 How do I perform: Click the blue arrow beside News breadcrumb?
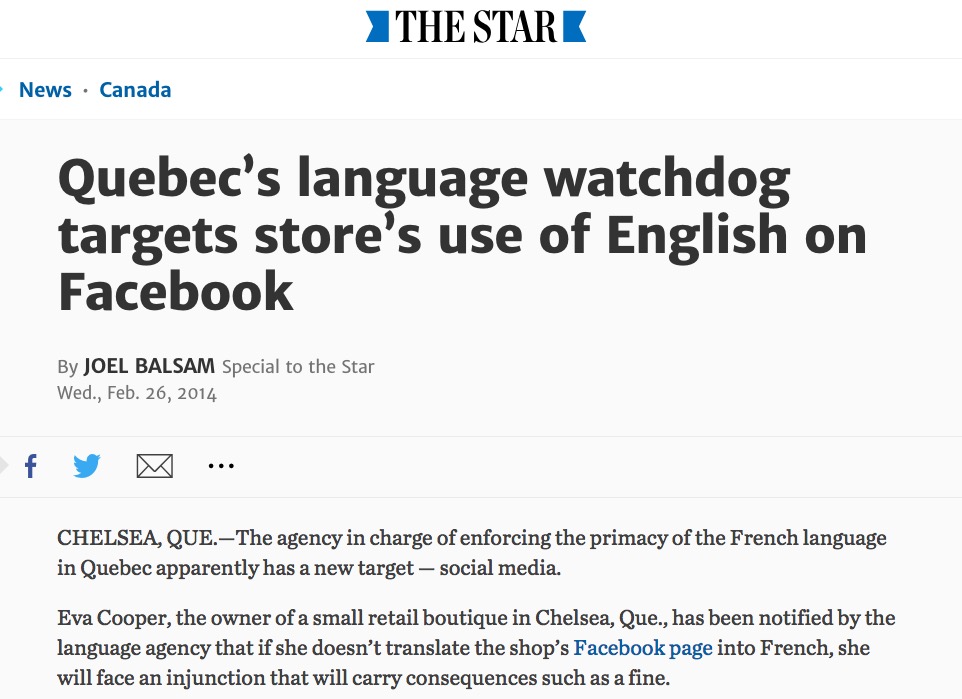3,89
